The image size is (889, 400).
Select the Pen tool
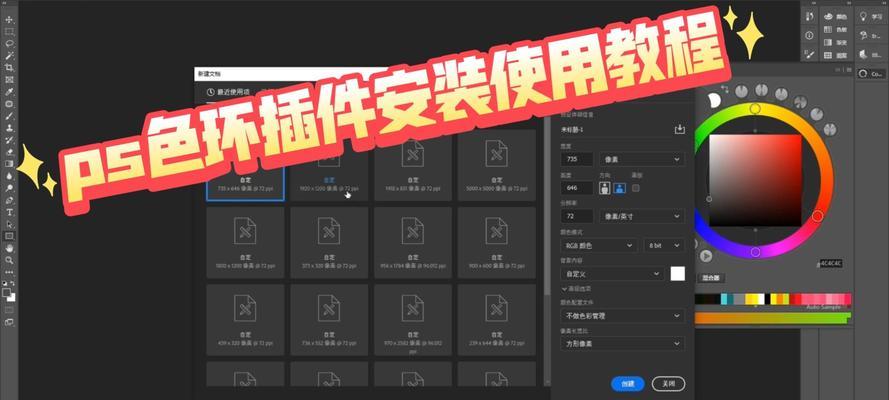[10, 200]
